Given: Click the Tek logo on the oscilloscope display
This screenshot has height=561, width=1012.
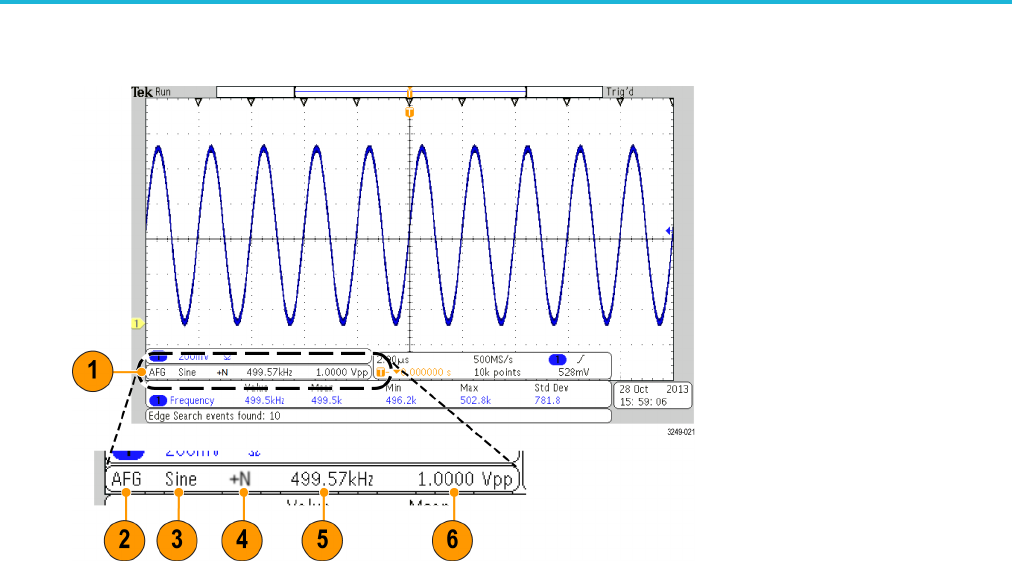Looking at the screenshot, I should point(142,92).
